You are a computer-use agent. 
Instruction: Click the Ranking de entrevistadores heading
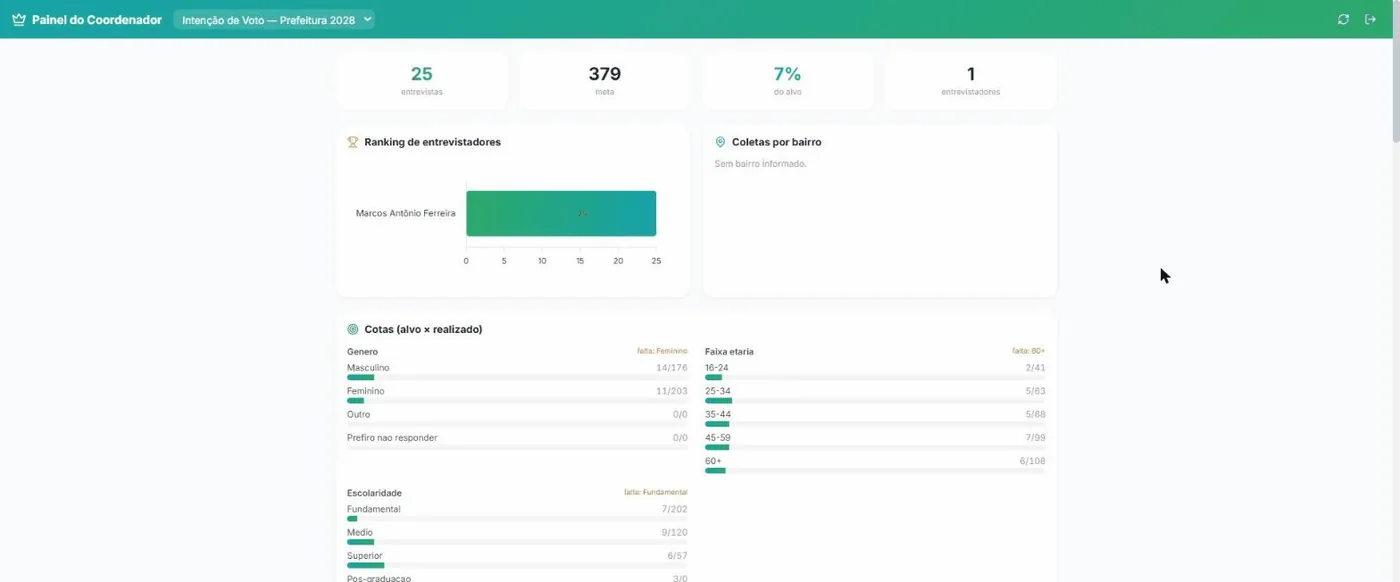[x=432, y=142]
